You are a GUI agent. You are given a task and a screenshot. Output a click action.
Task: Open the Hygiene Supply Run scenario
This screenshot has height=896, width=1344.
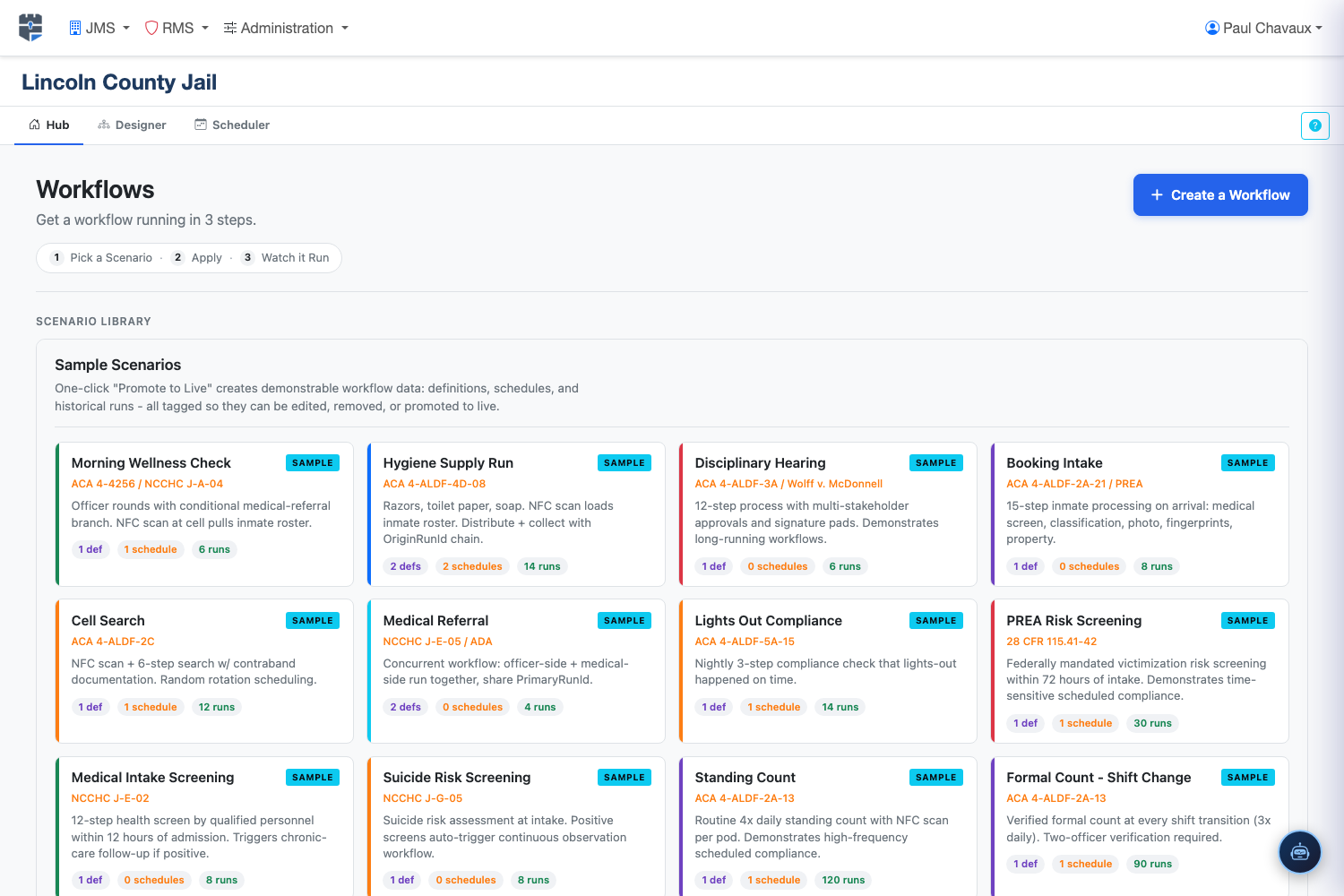pos(516,514)
